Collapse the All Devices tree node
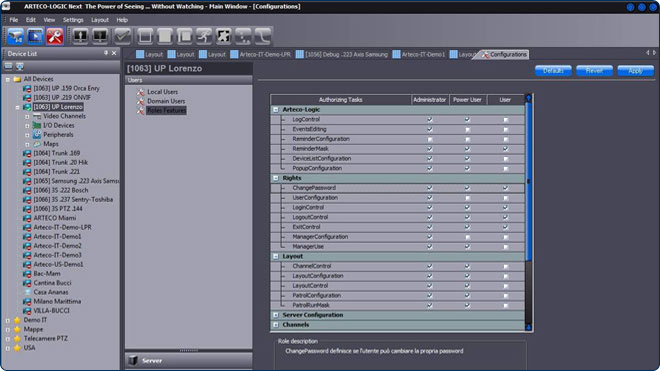Viewport: 660px width, 371px height. tap(8, 79)
